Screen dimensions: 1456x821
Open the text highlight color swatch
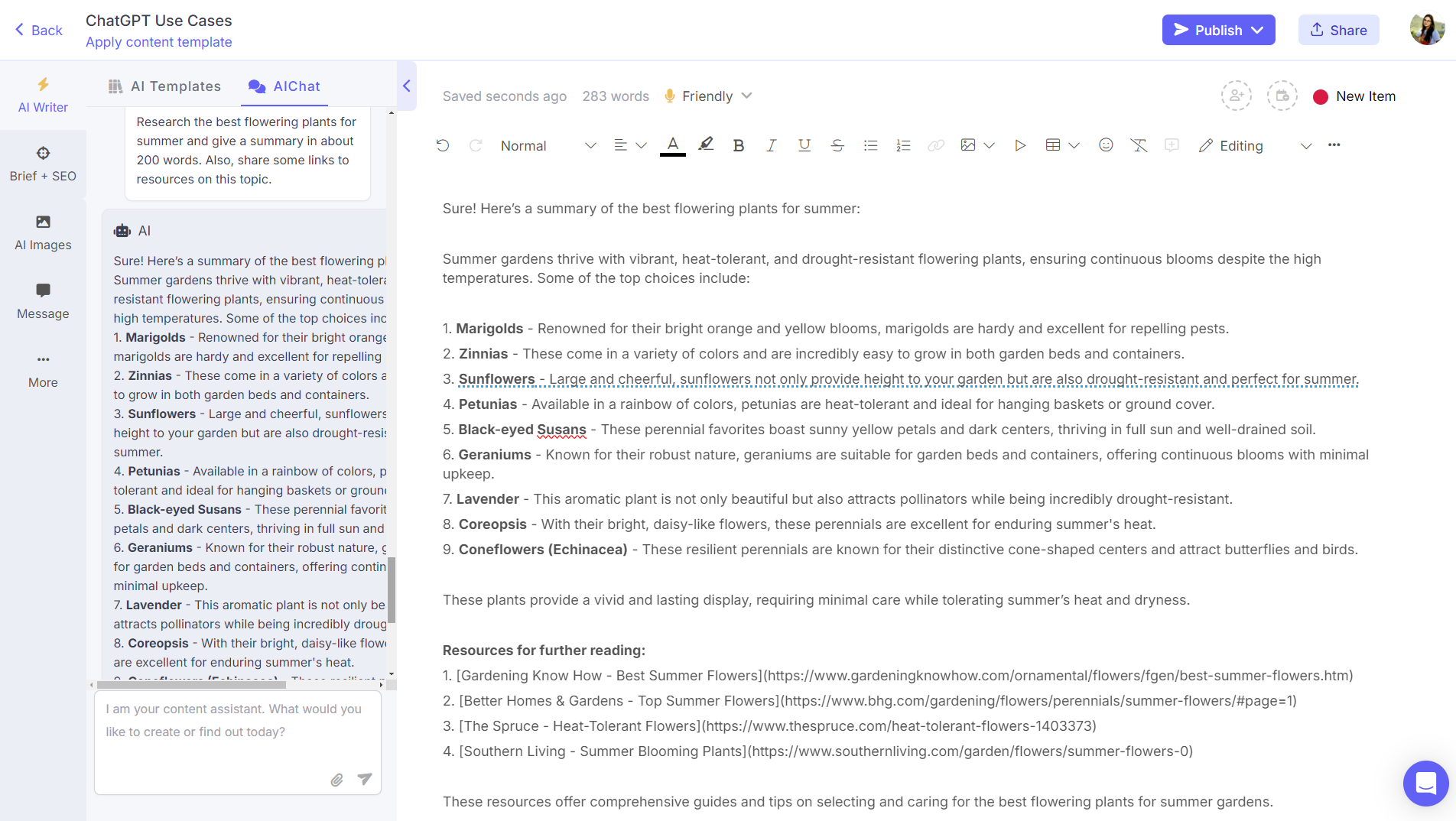tap(705, 144)
